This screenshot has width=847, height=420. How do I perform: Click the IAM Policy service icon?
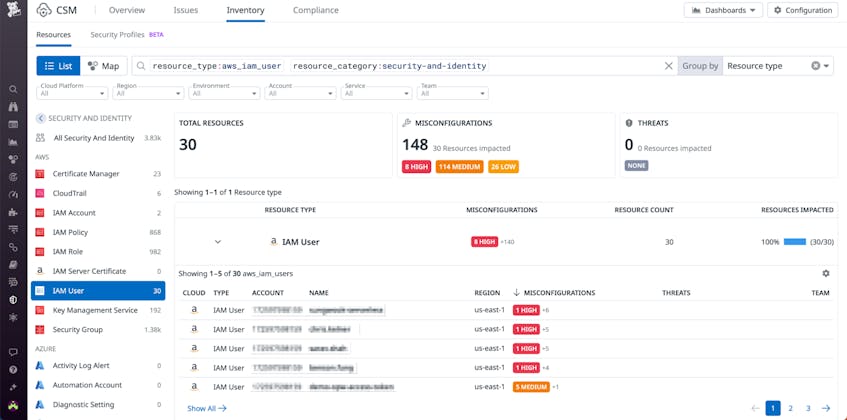39,232
